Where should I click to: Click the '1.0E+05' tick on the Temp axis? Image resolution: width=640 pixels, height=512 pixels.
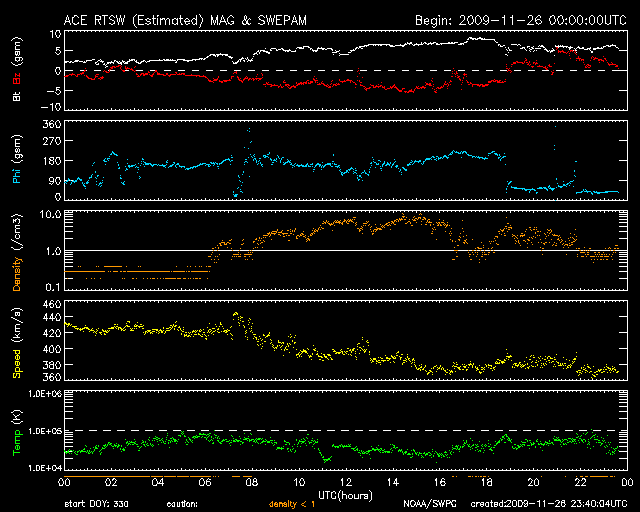[45, 431]
